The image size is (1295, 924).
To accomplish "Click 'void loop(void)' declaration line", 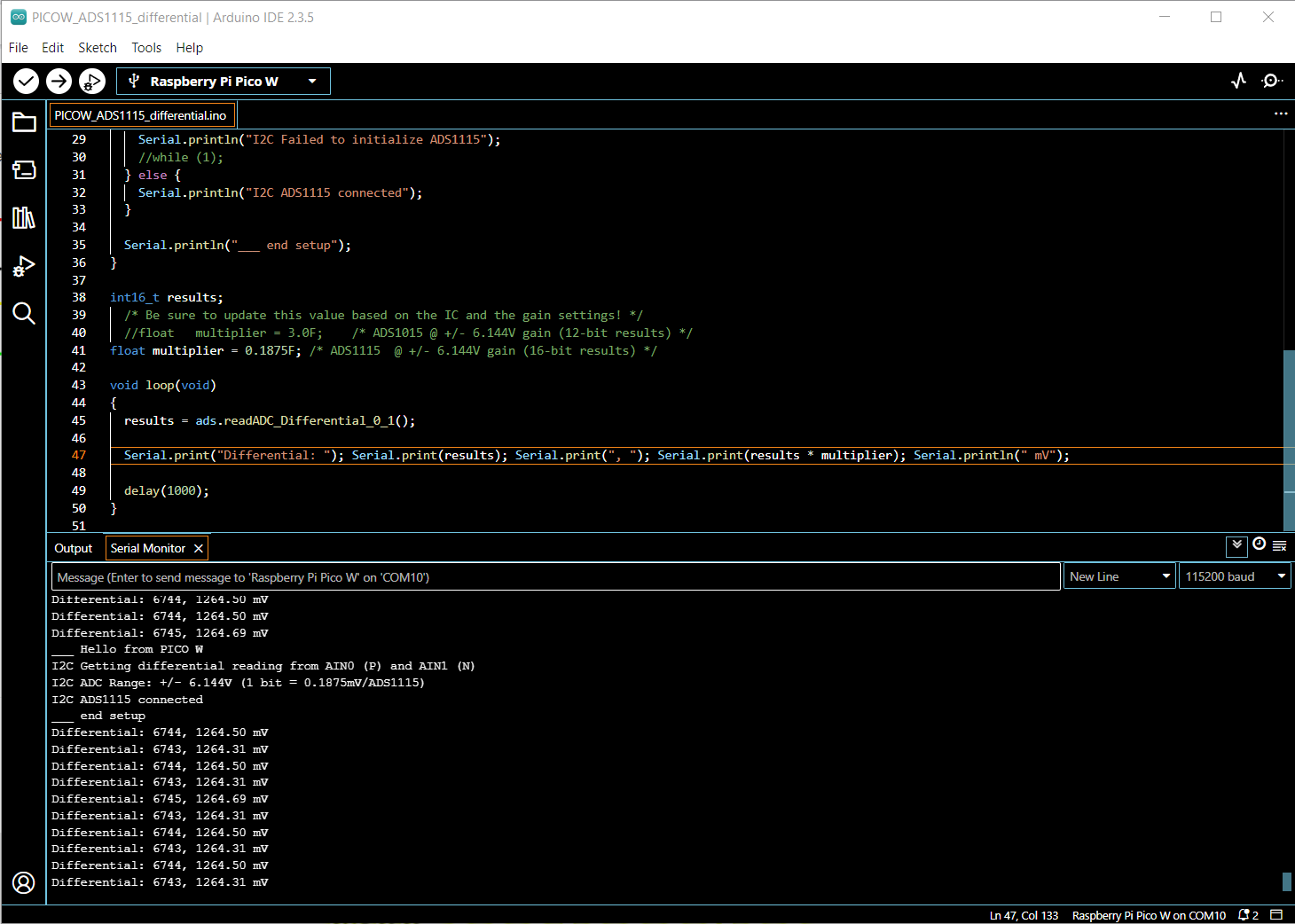I will click(163, 385).
